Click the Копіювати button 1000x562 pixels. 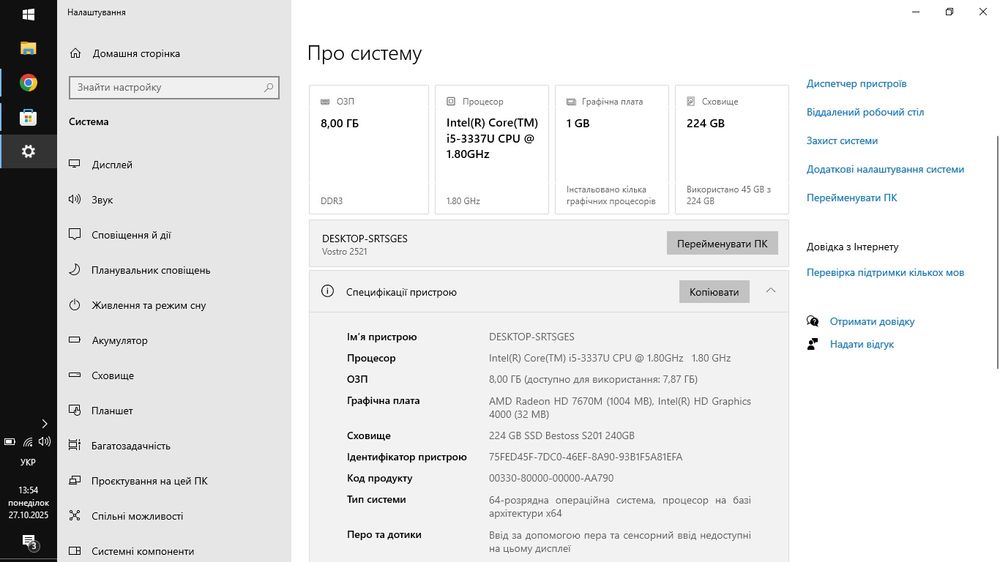click(x=714, y=292)
